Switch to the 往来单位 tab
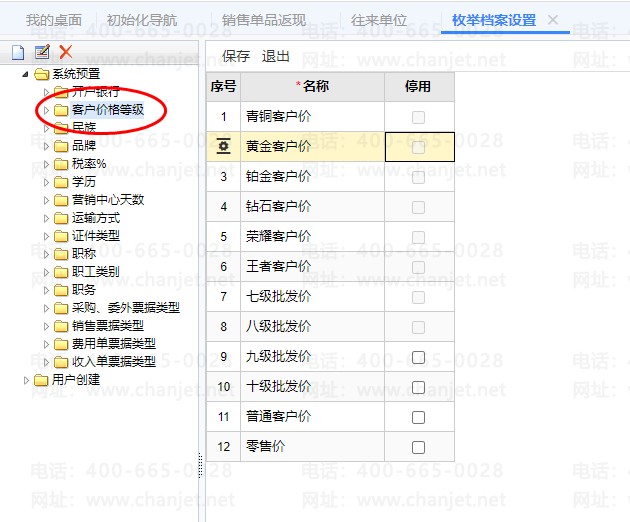Viewport: 630px width, 522px height. coord(379,20)
